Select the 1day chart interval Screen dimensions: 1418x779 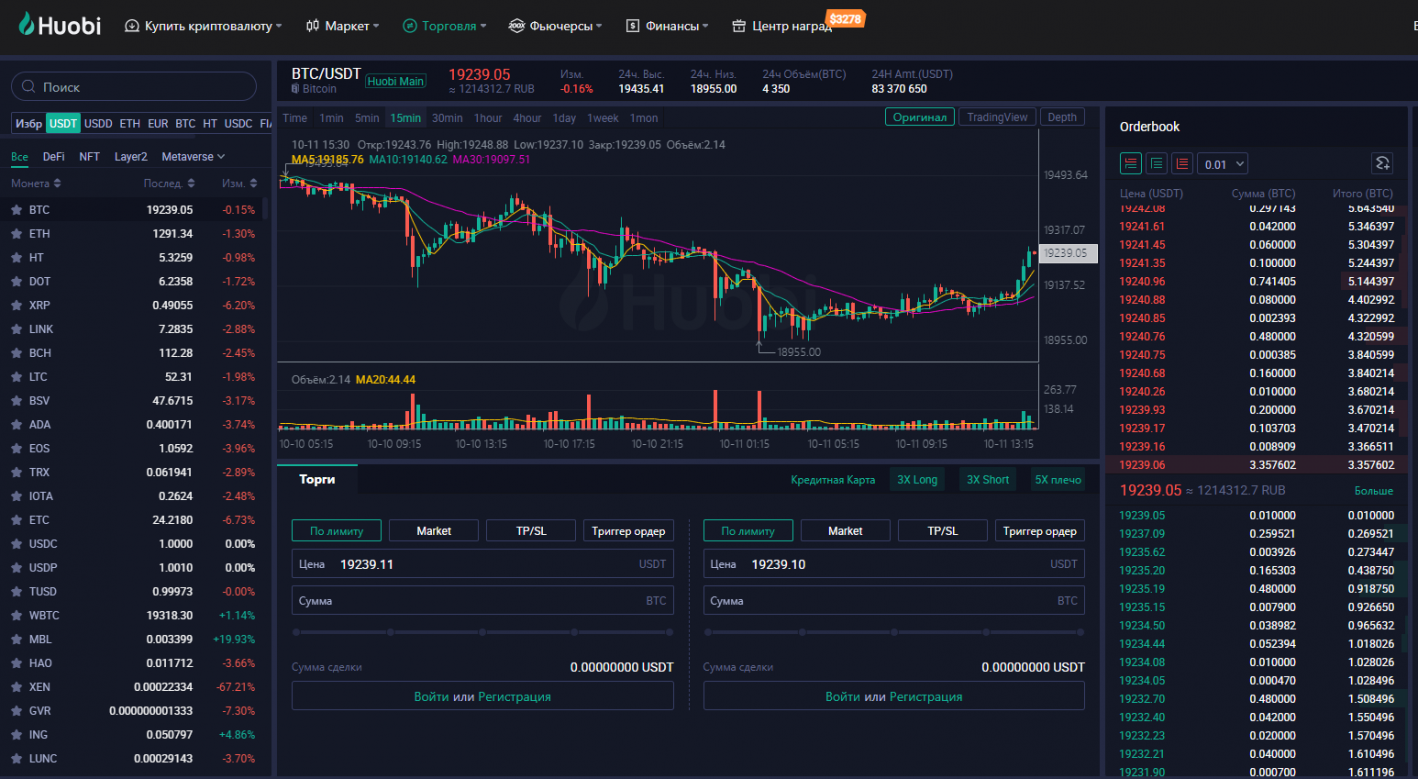pos(564,118)
